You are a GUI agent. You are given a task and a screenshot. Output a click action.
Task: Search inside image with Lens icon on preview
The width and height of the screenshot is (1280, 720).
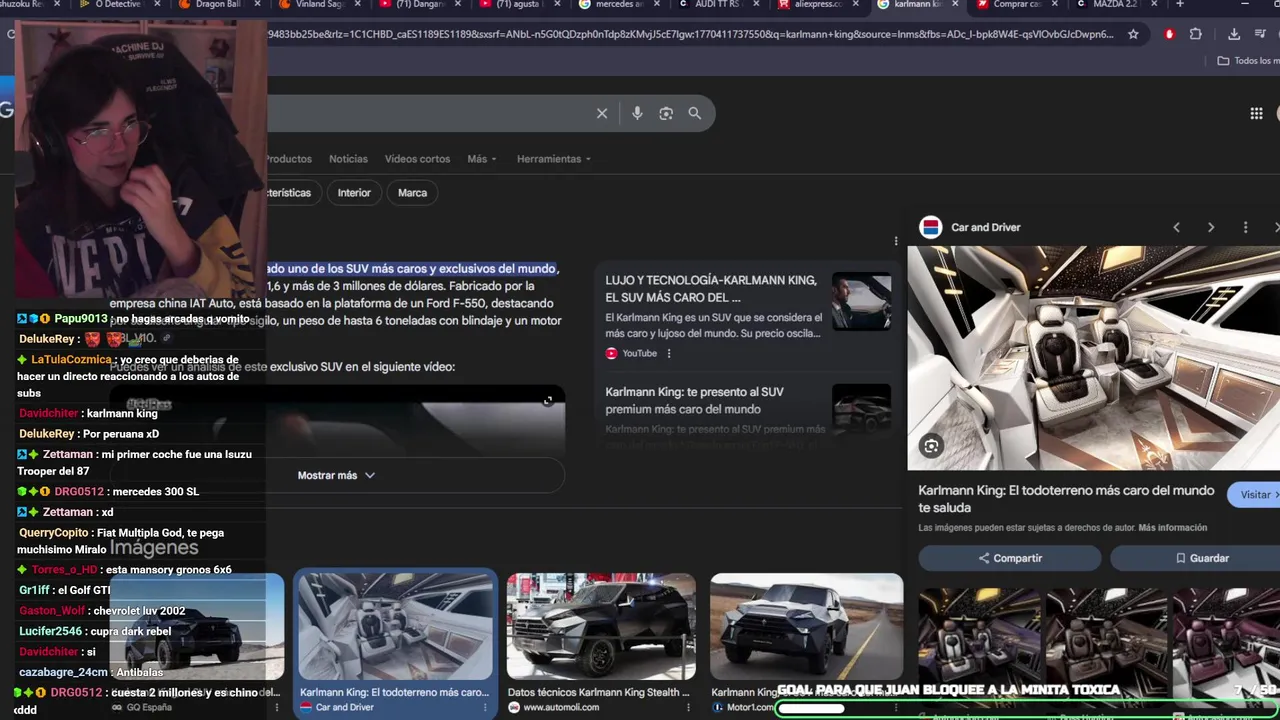pos(931,447)
